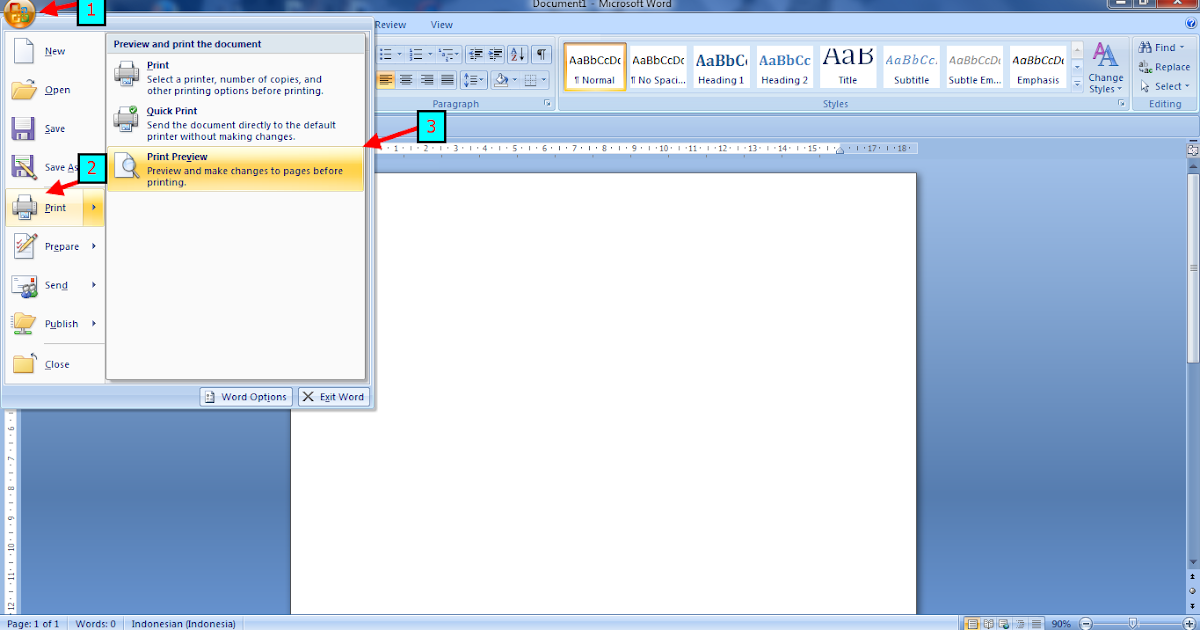The image size is (1200, 630).
Task: Choose Open from the Office menu
Action: [54, 90]
